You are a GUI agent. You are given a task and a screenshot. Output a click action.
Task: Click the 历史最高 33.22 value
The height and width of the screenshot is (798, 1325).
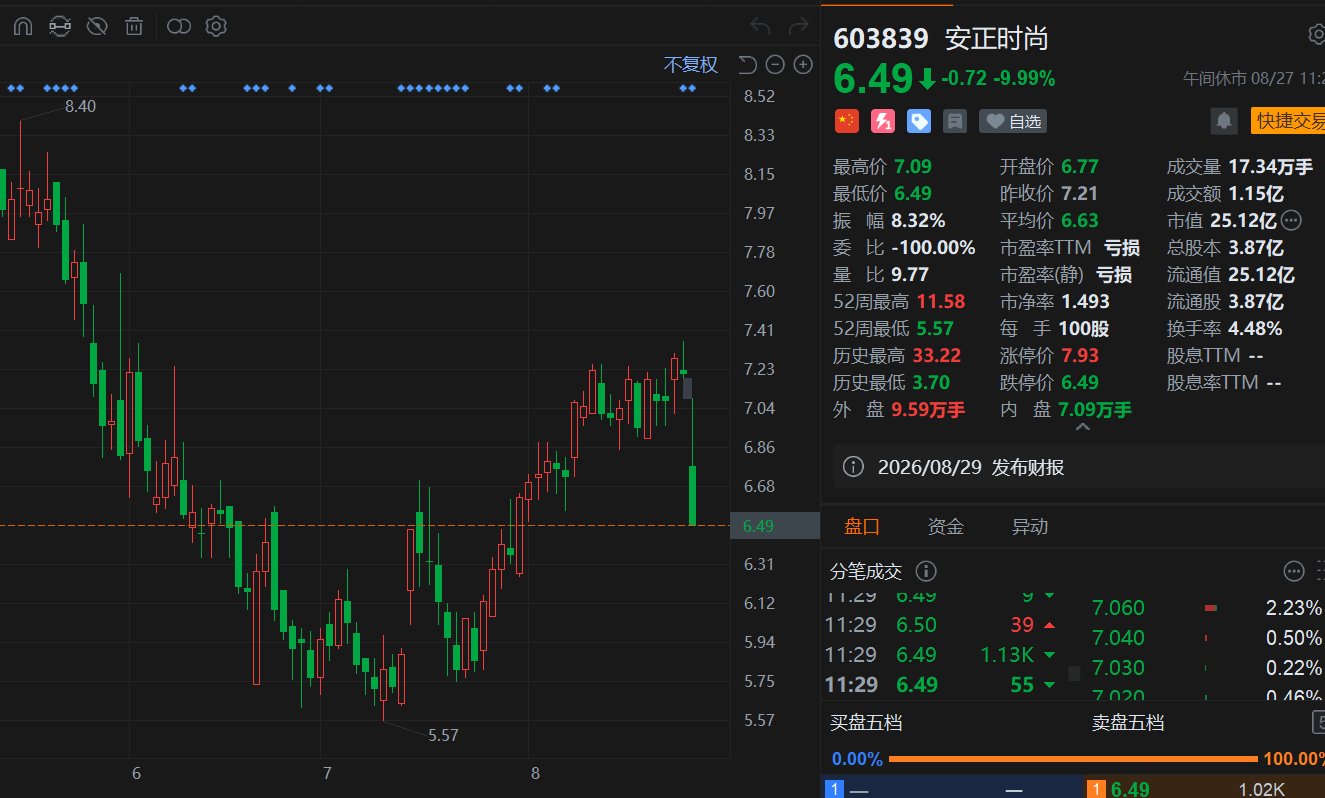click(936, 355)
